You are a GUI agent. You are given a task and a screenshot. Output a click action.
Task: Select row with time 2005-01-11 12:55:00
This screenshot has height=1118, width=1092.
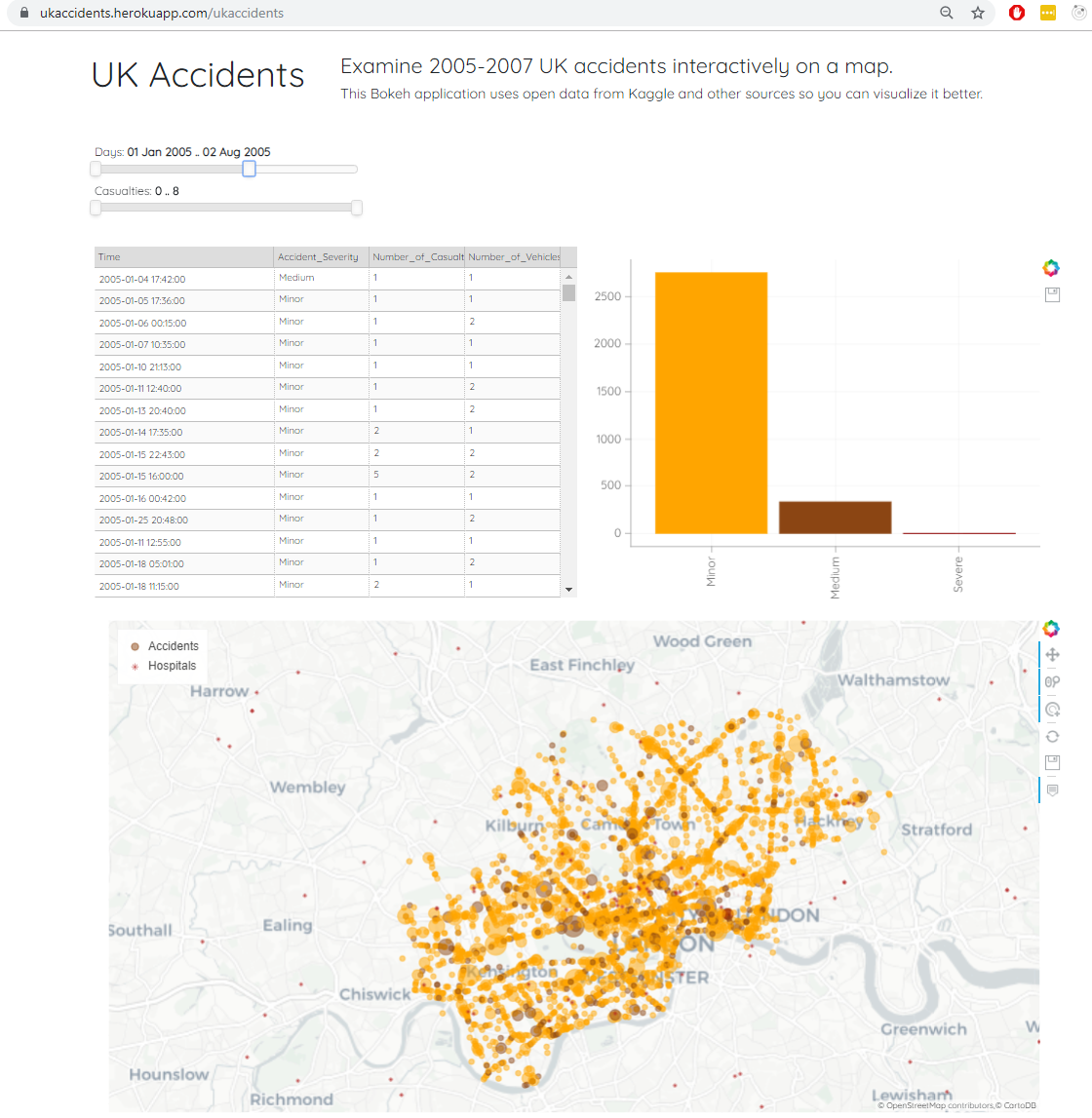pos(328,542)
